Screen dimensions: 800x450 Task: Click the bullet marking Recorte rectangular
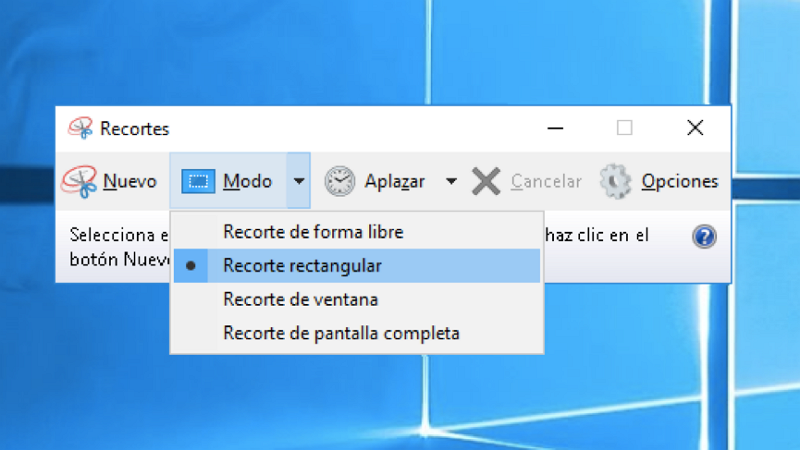191,266
